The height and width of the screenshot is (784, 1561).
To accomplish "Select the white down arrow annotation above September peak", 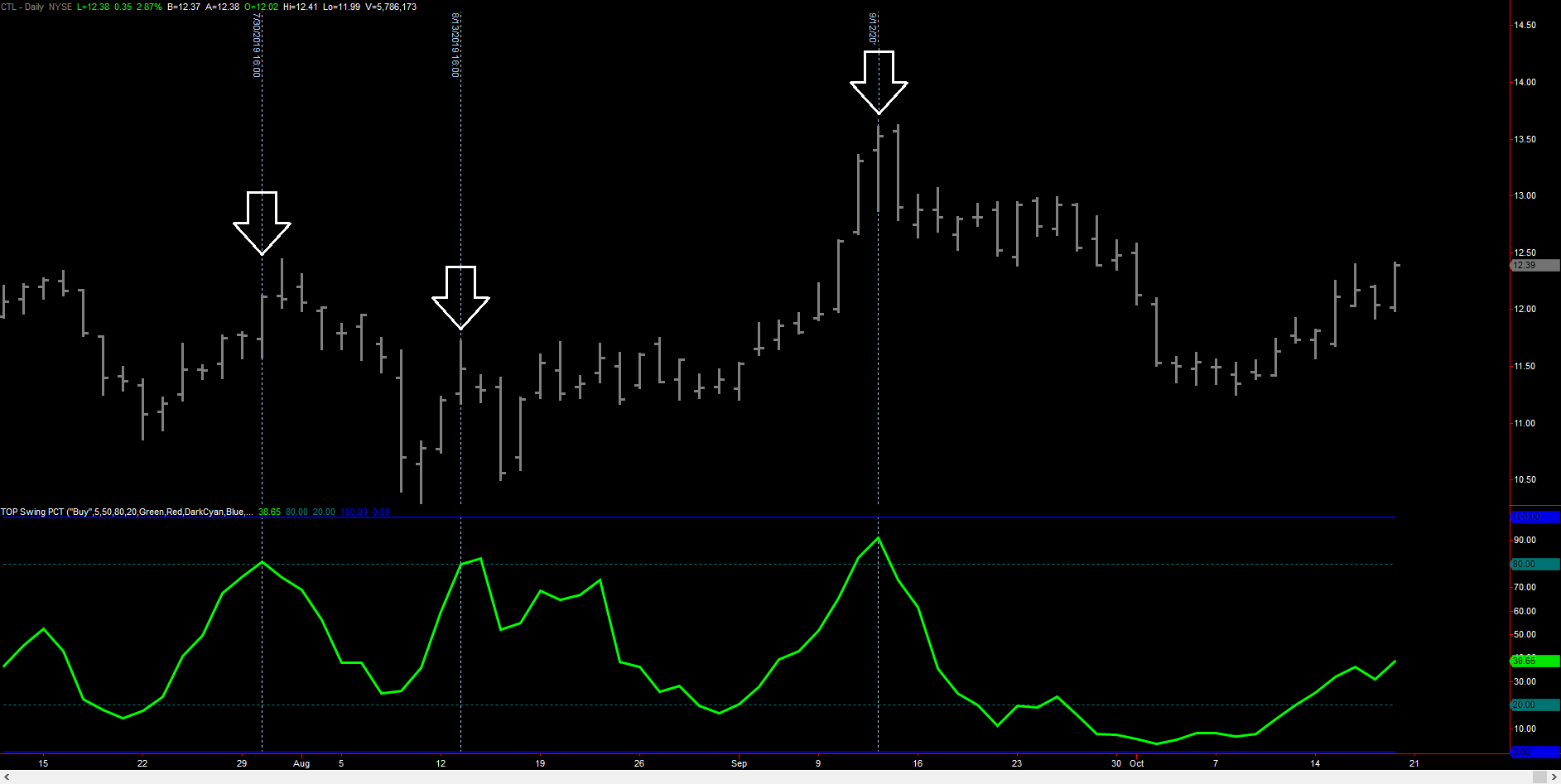I will tap(879, 80).
